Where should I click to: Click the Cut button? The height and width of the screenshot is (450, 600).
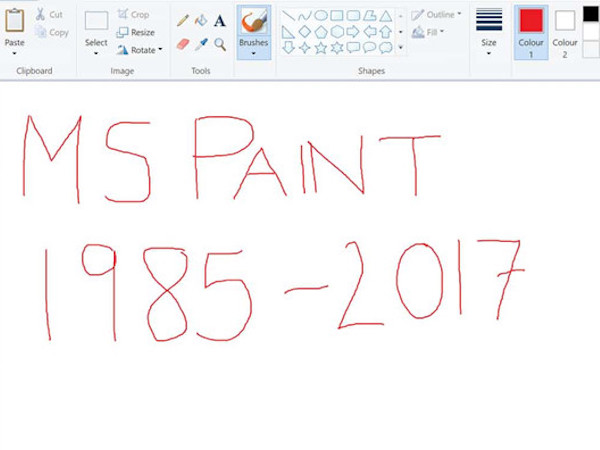49,15
